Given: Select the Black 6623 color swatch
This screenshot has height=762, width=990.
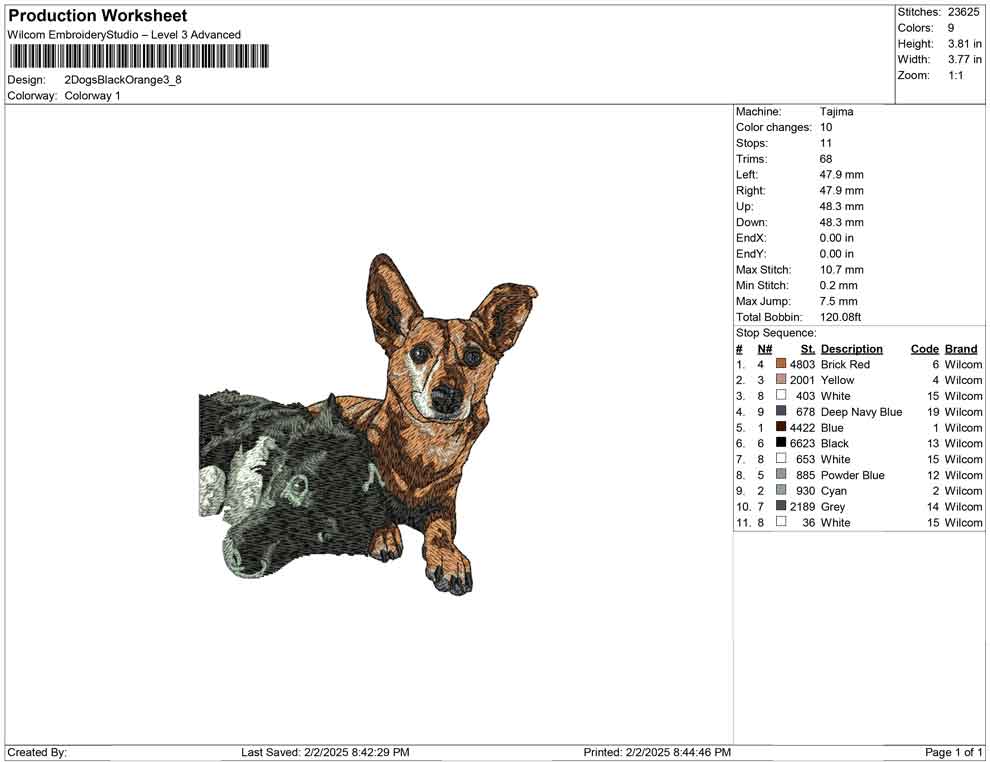Looking at the screenshot, I should 781,443.
